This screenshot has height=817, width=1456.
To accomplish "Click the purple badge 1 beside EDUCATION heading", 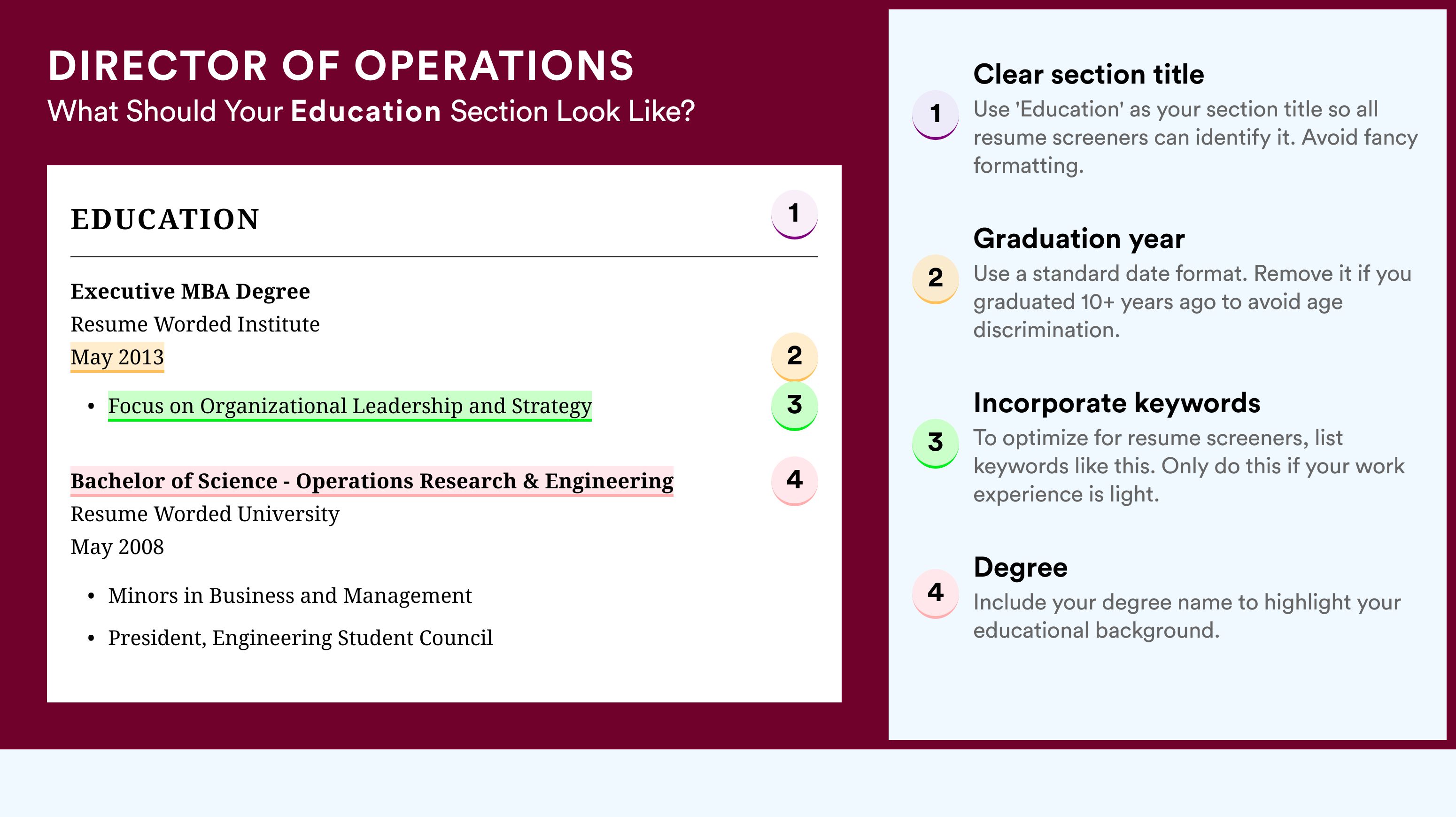I will [794, 214].
